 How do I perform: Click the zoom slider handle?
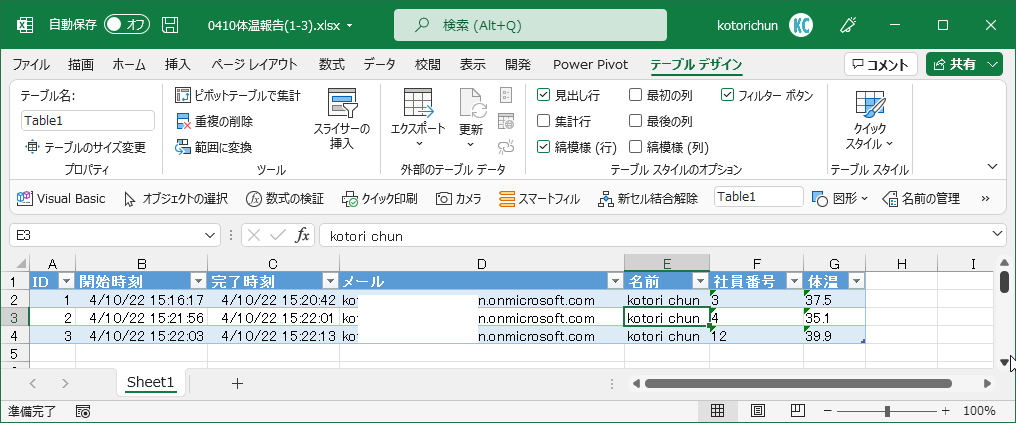click(x=888, y=411)
